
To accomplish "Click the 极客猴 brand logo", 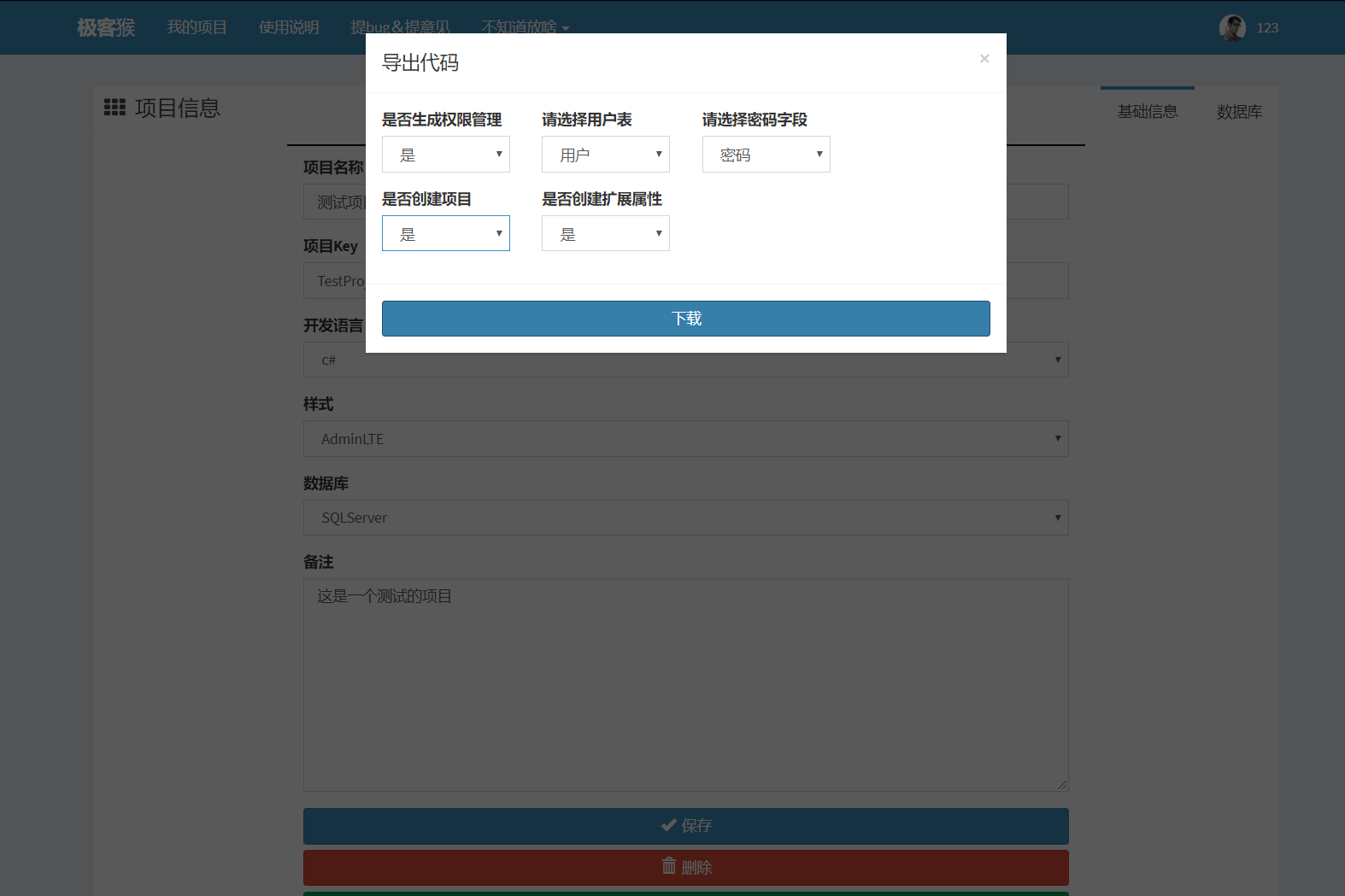I will [x=106, y=27].
